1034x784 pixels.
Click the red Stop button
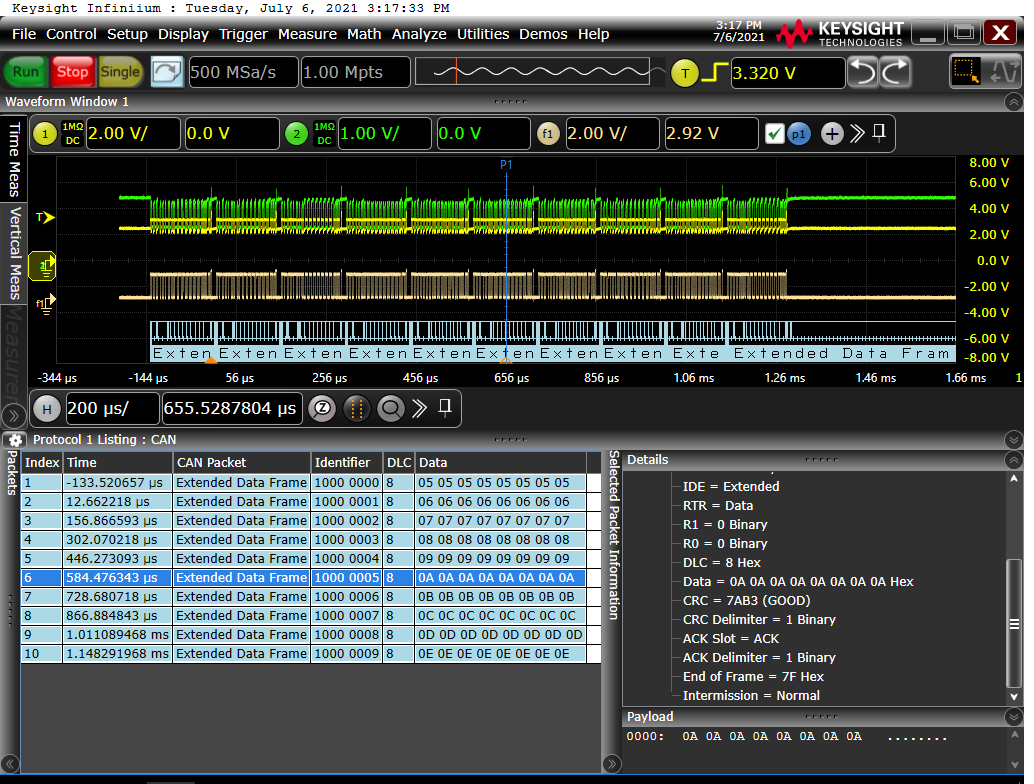[x=73, y=72]
